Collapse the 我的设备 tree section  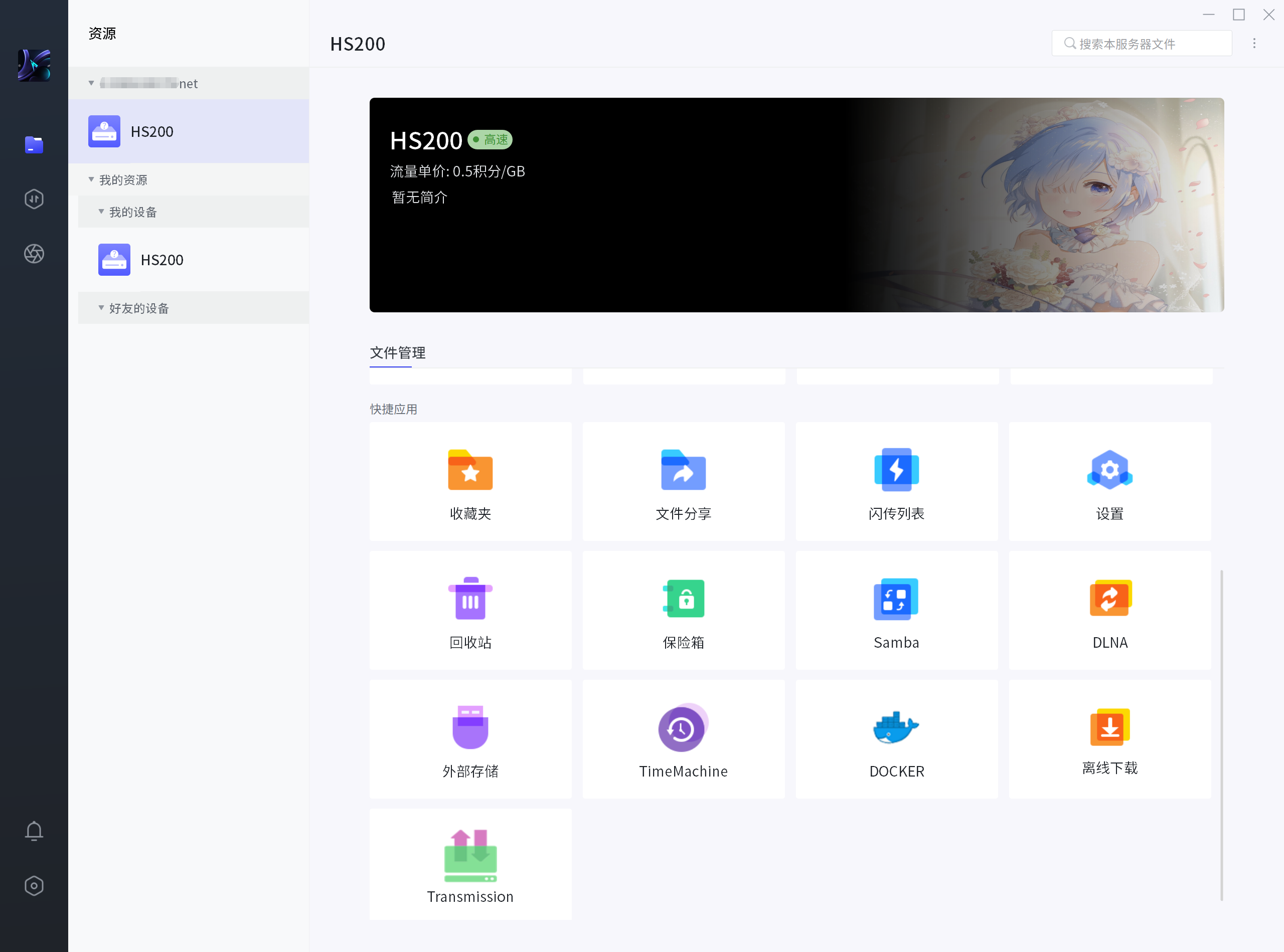101,212
